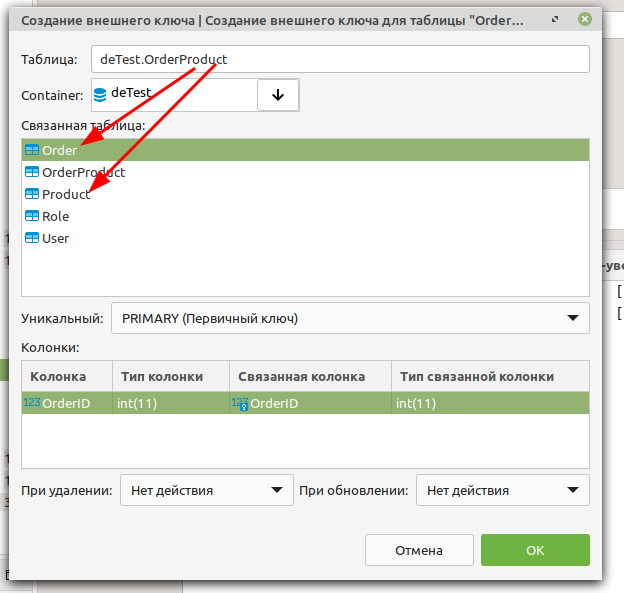Screen dimensions: 624x593
Task: Click the Колонка column header
Action: click(58, 376)
